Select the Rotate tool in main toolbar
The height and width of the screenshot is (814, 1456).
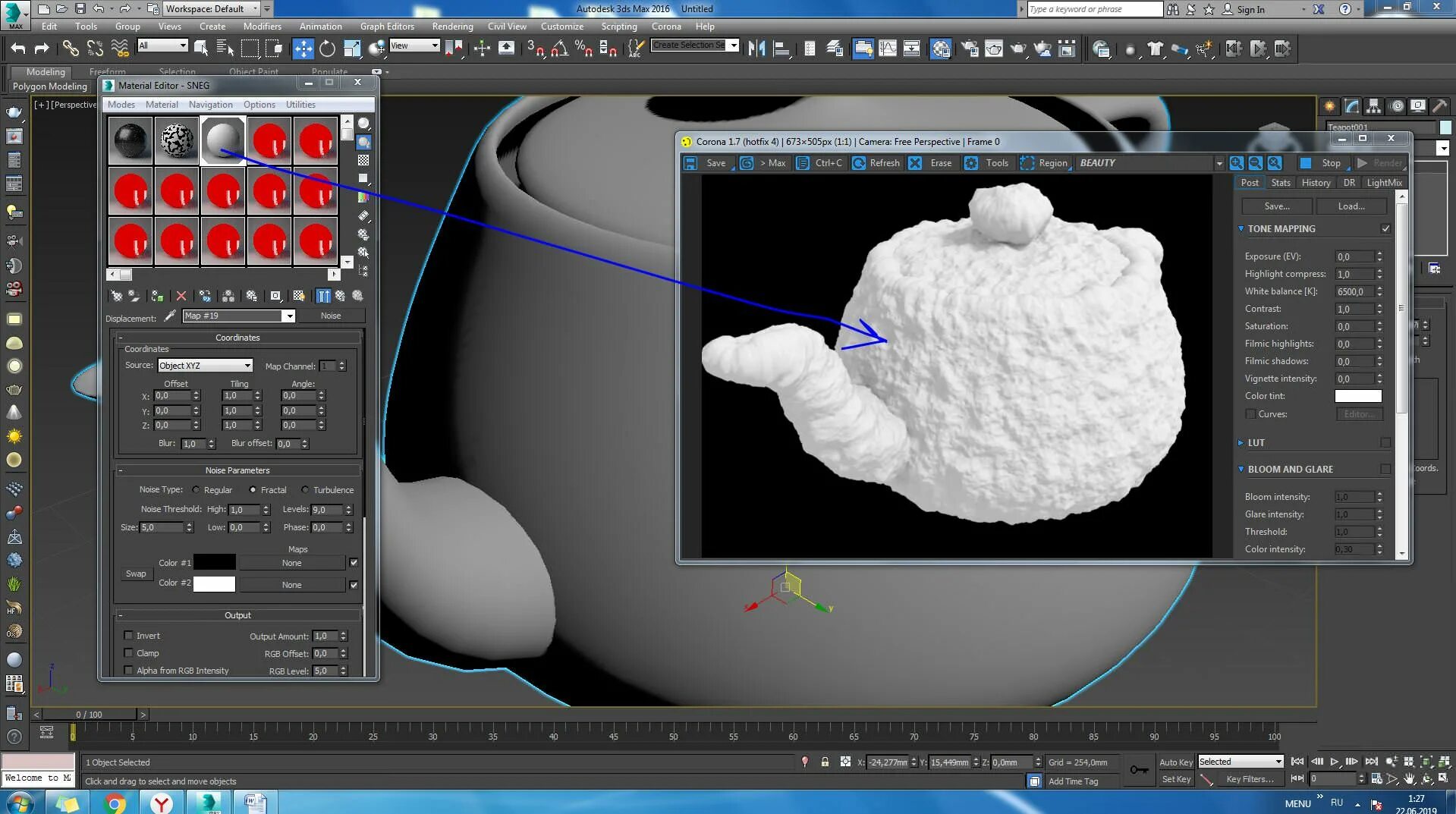[327, 49]
